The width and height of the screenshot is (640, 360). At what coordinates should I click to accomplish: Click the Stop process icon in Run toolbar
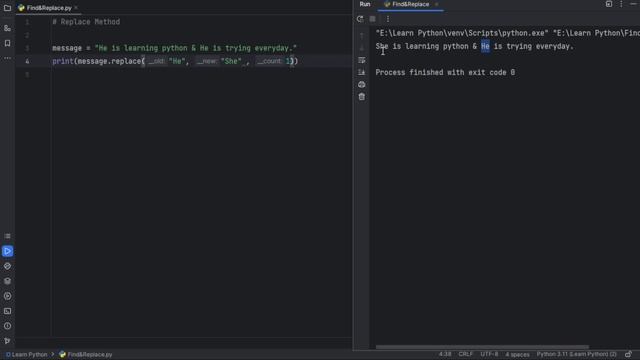click(373, 19)
